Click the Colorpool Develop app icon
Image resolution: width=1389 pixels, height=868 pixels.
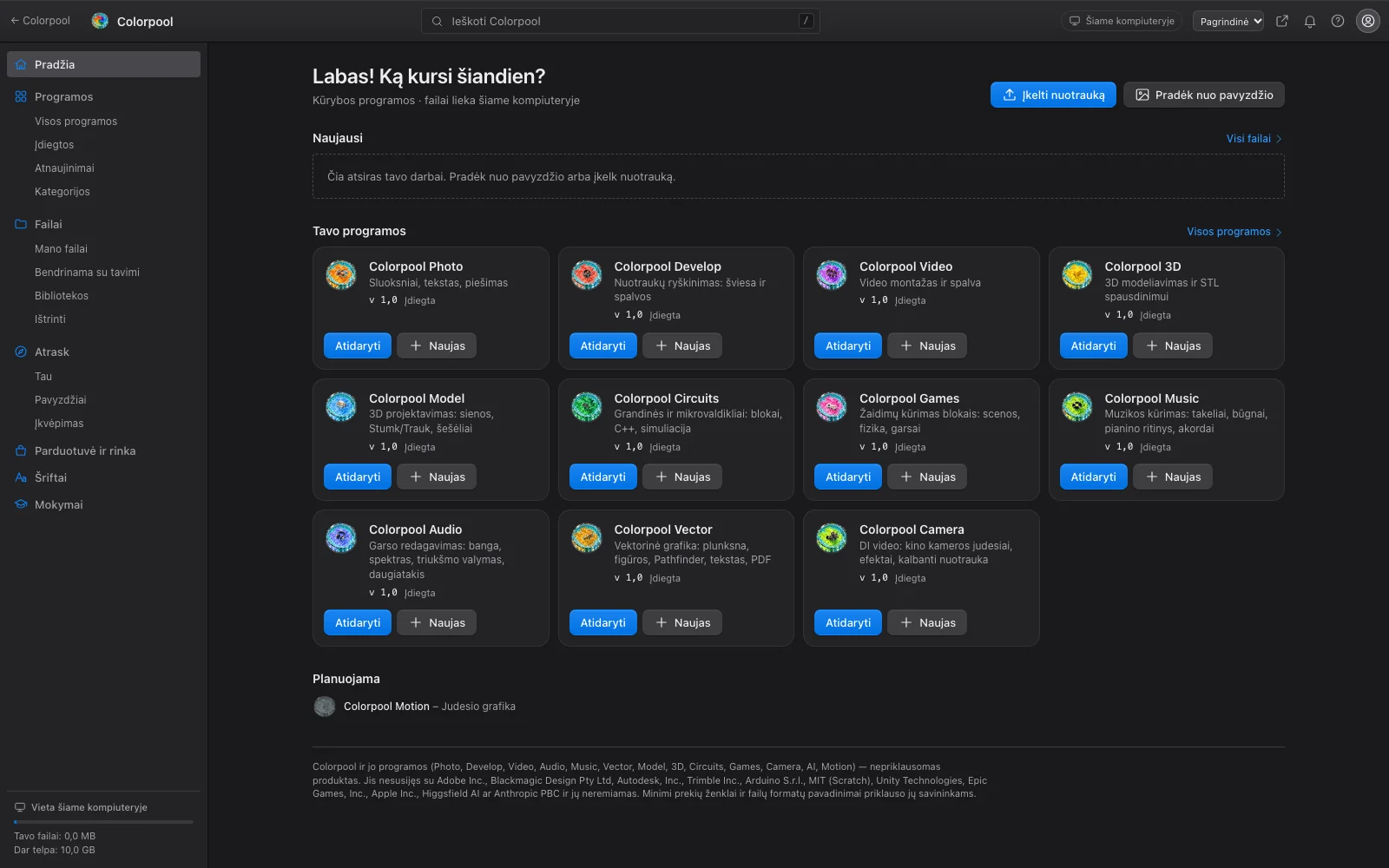587,275
